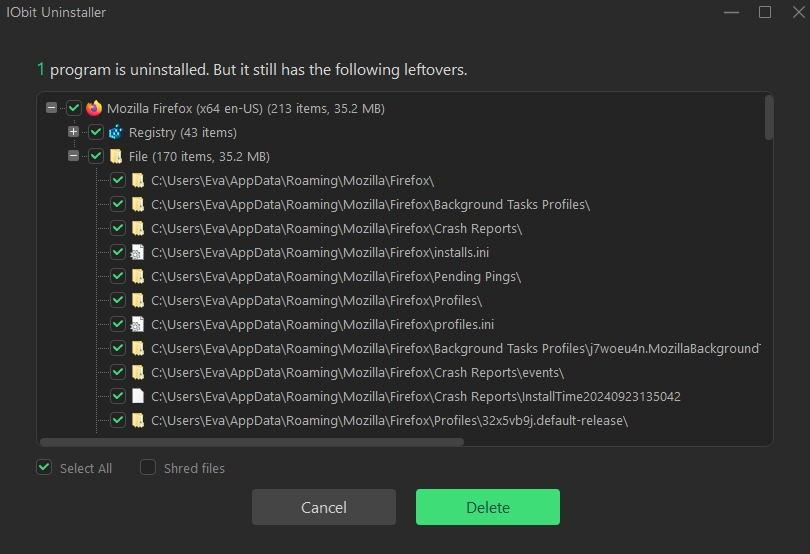
Task: Collapse the File (170 items) node
Action: coord(73,156)
